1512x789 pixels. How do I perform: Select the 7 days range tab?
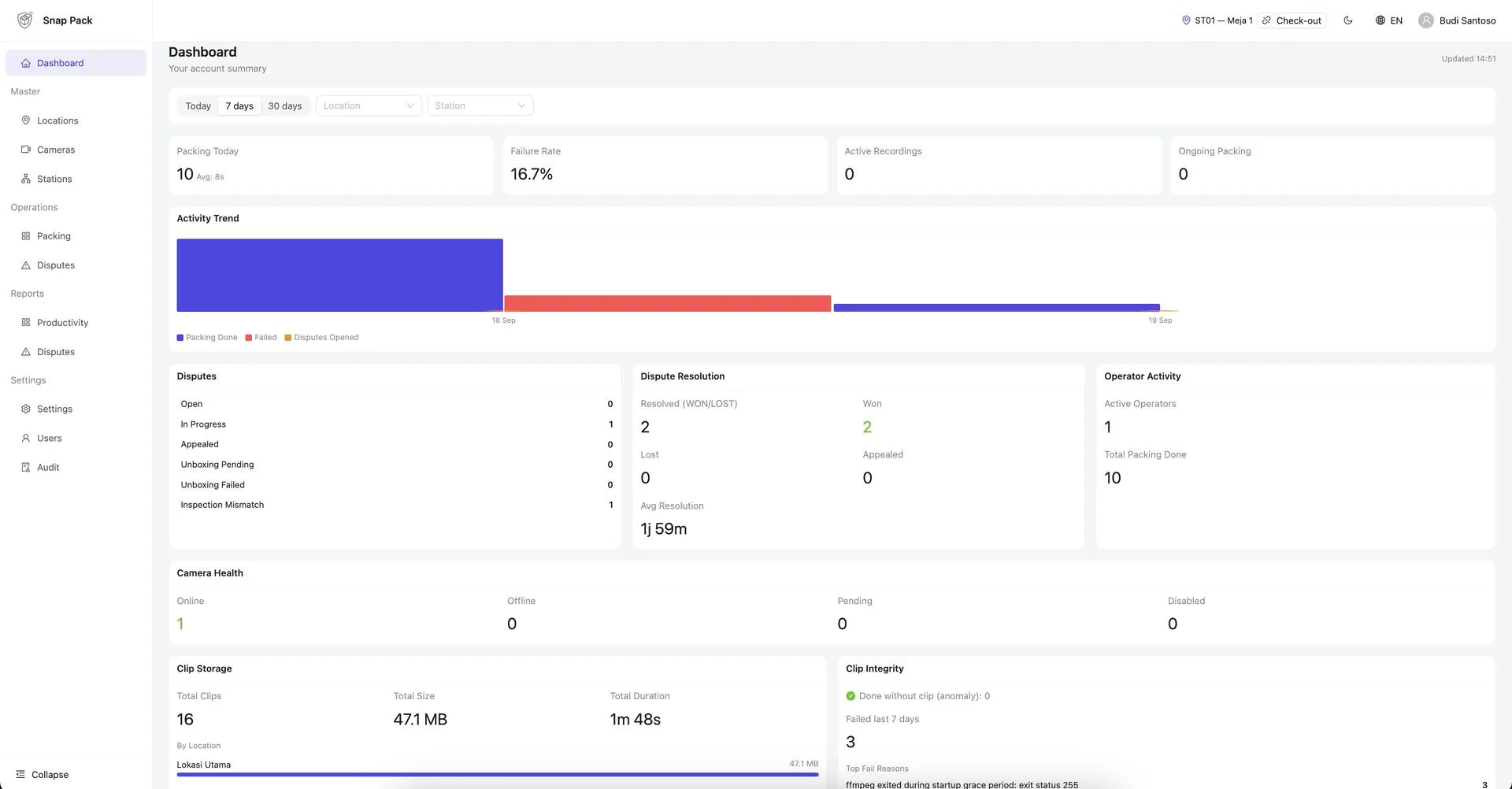coord(239,106)
